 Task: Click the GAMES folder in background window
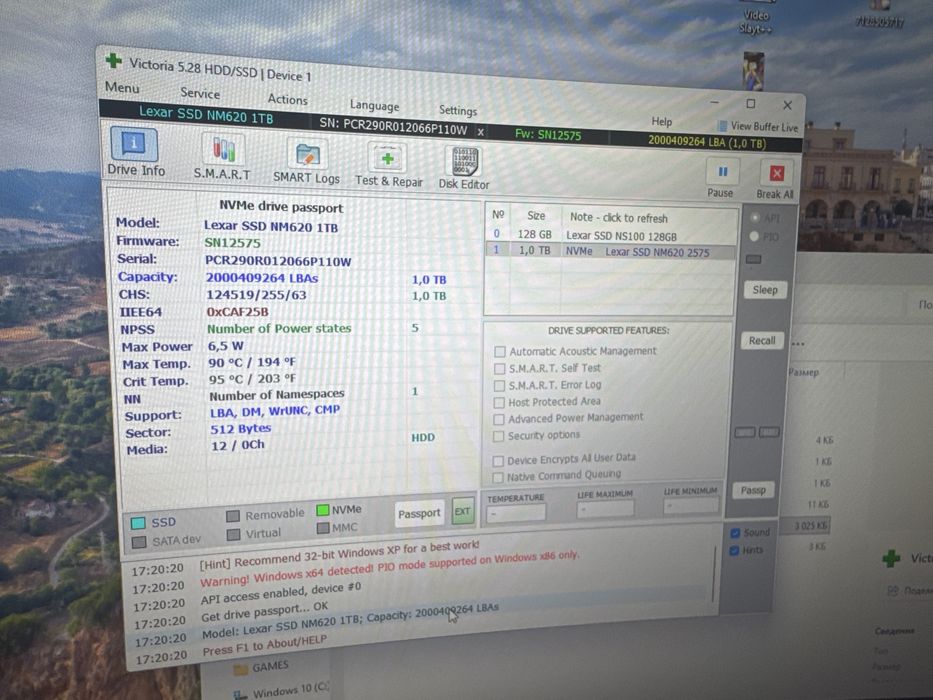click(261, 668)
